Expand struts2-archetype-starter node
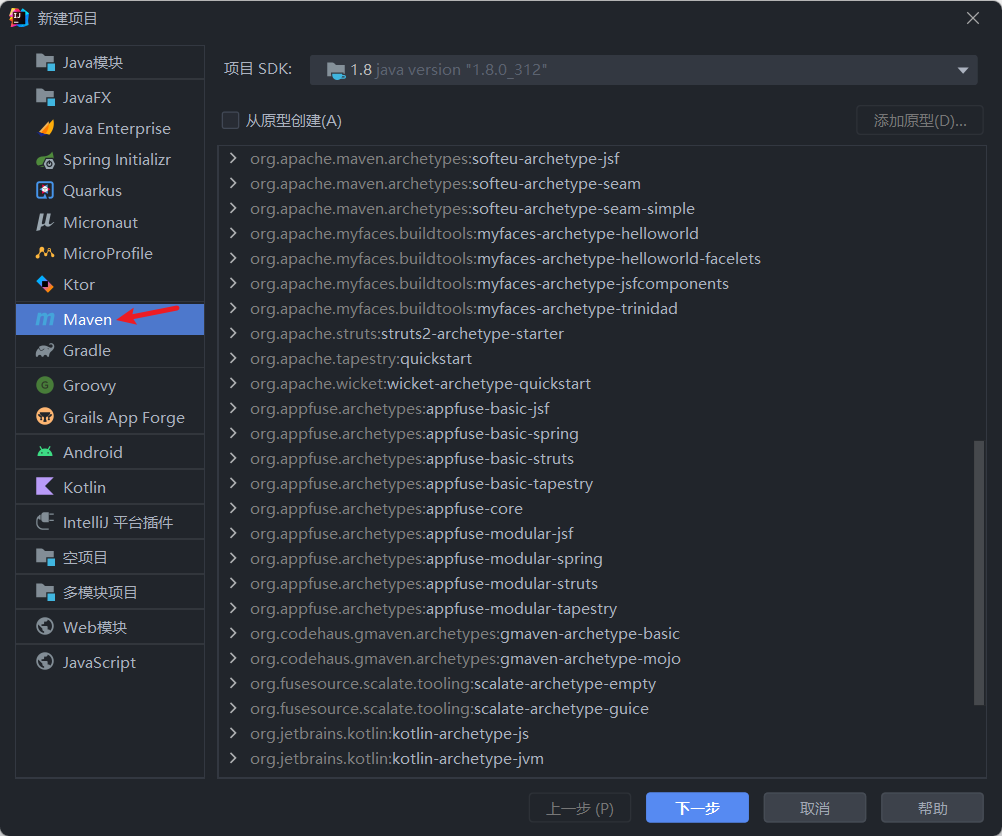The height and width of the screenshot is (836, 1002). click(233, 333)
